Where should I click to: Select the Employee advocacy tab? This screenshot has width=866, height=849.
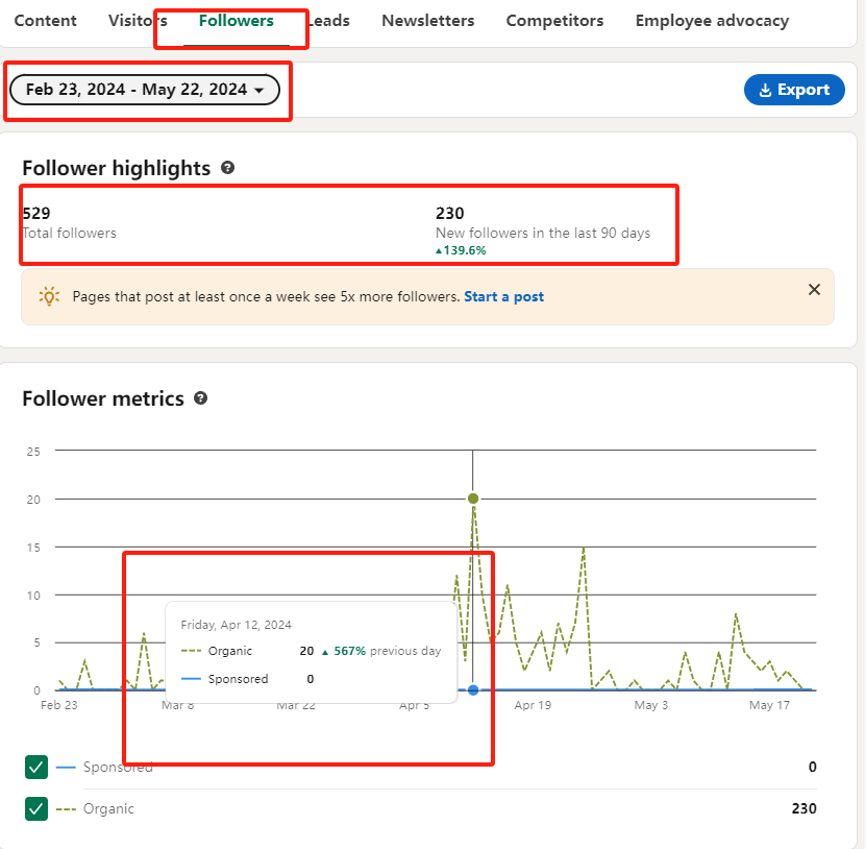712,21
